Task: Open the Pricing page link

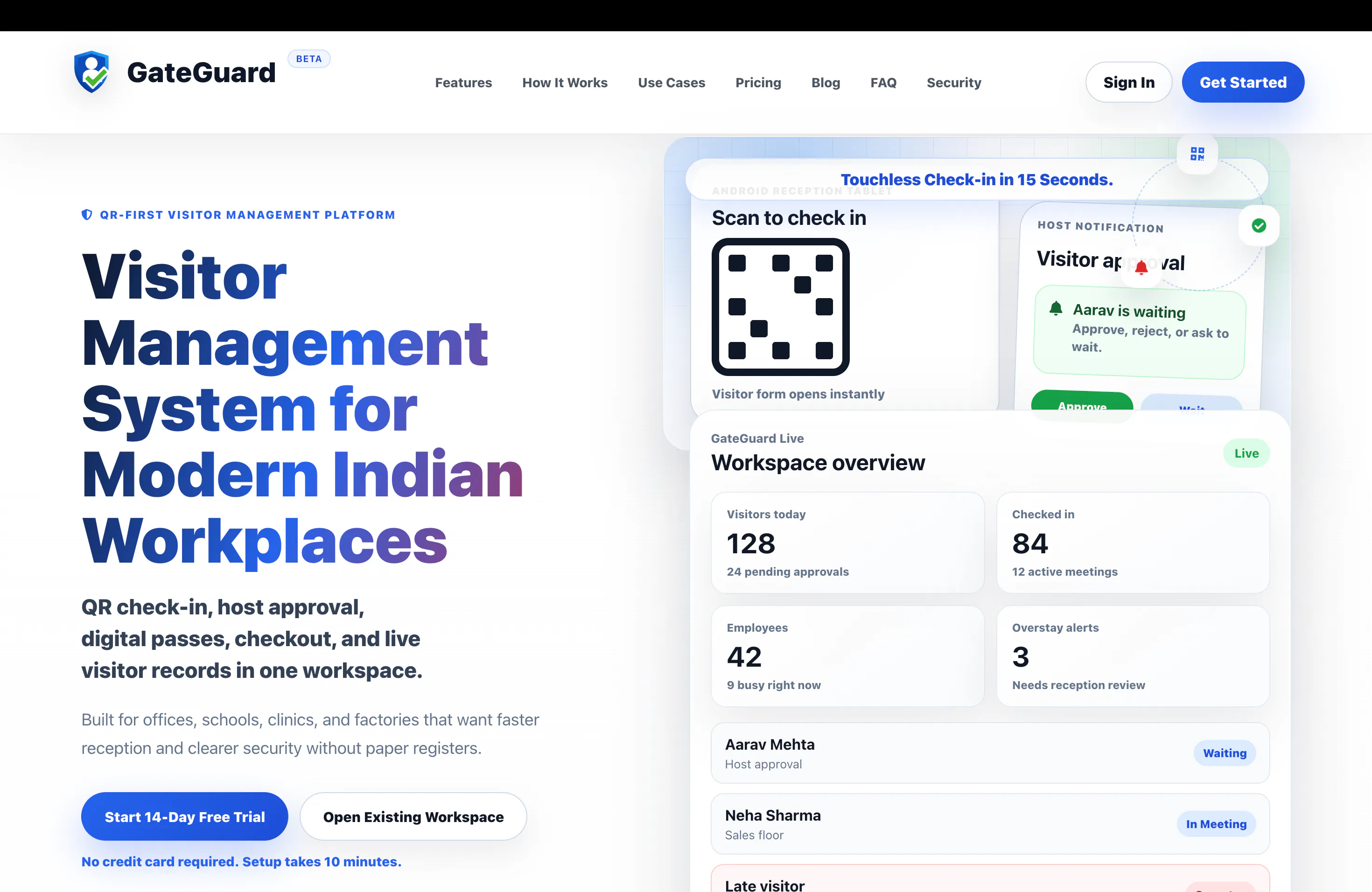Action: pos(758,83)
